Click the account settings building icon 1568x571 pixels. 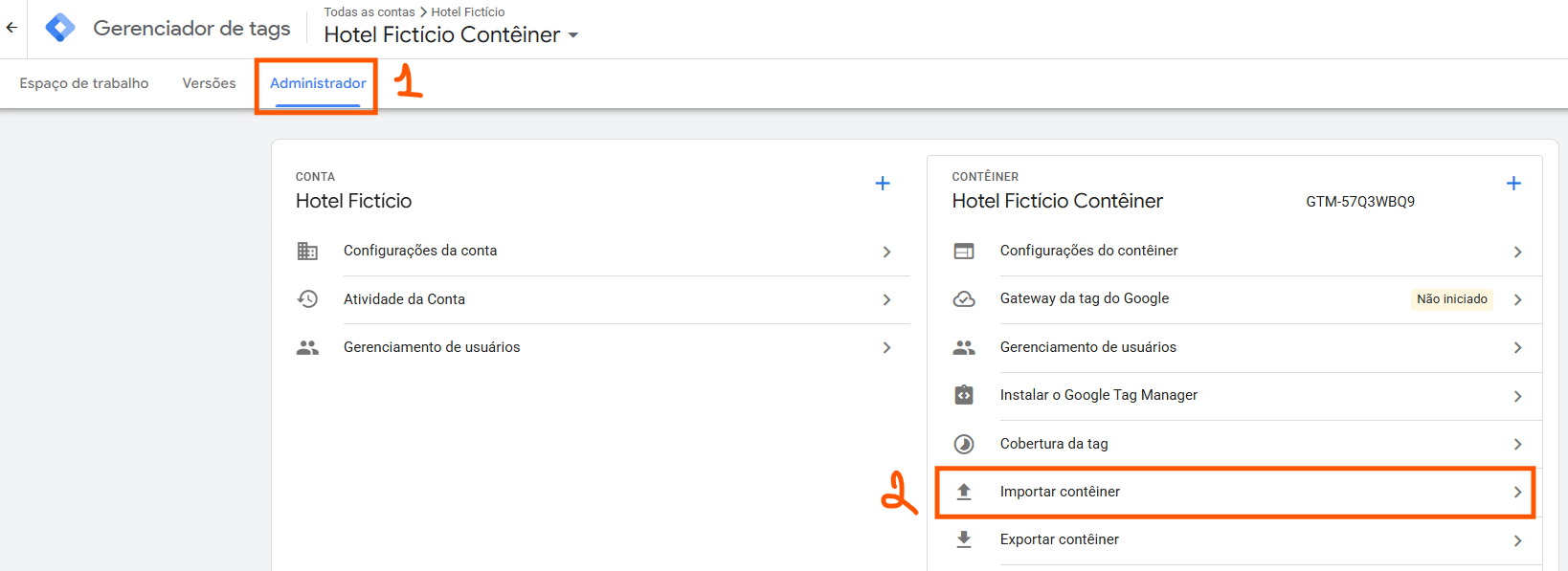pyautogui.click(x=307, y=251)
